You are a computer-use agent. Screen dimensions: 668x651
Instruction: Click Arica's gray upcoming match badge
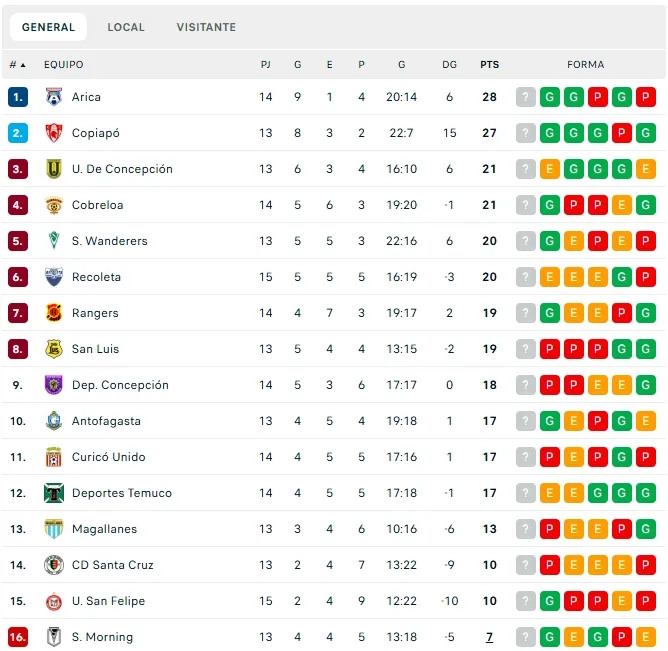[526, 97]
